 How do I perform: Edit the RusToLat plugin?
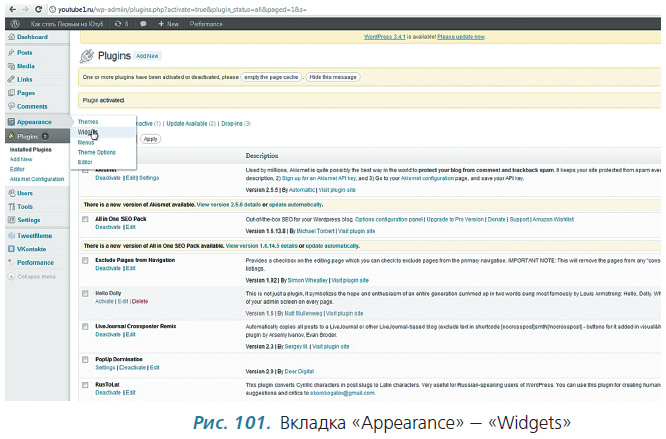point(130,393)
